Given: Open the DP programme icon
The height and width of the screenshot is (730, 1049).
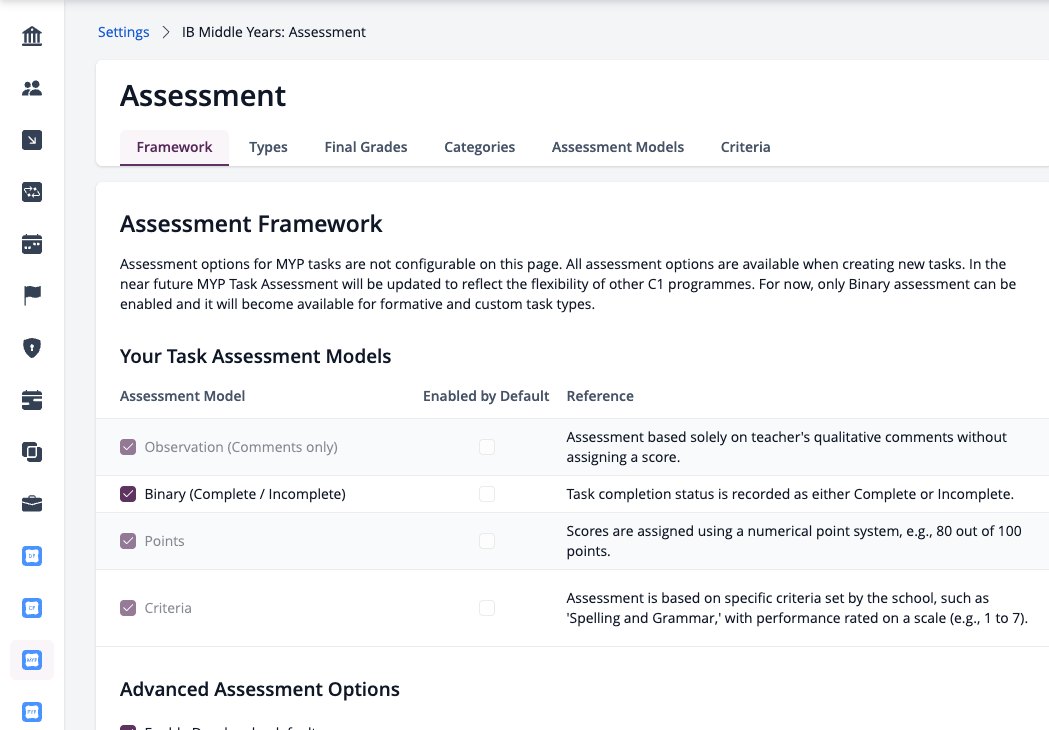Looking at the screenshot, I should point(31,556).
